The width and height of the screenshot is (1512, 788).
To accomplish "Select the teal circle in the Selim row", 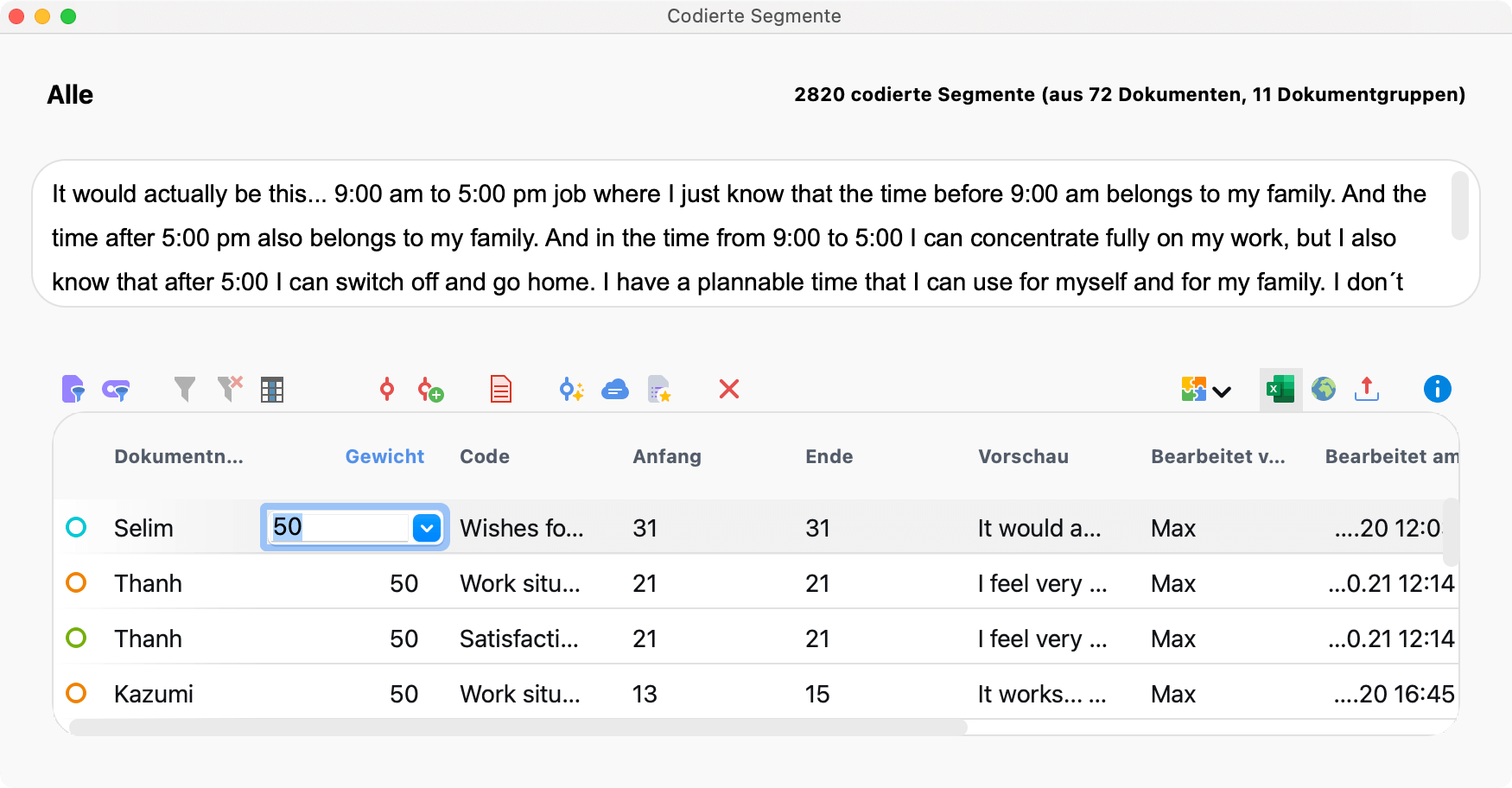I will coord(76,527).
